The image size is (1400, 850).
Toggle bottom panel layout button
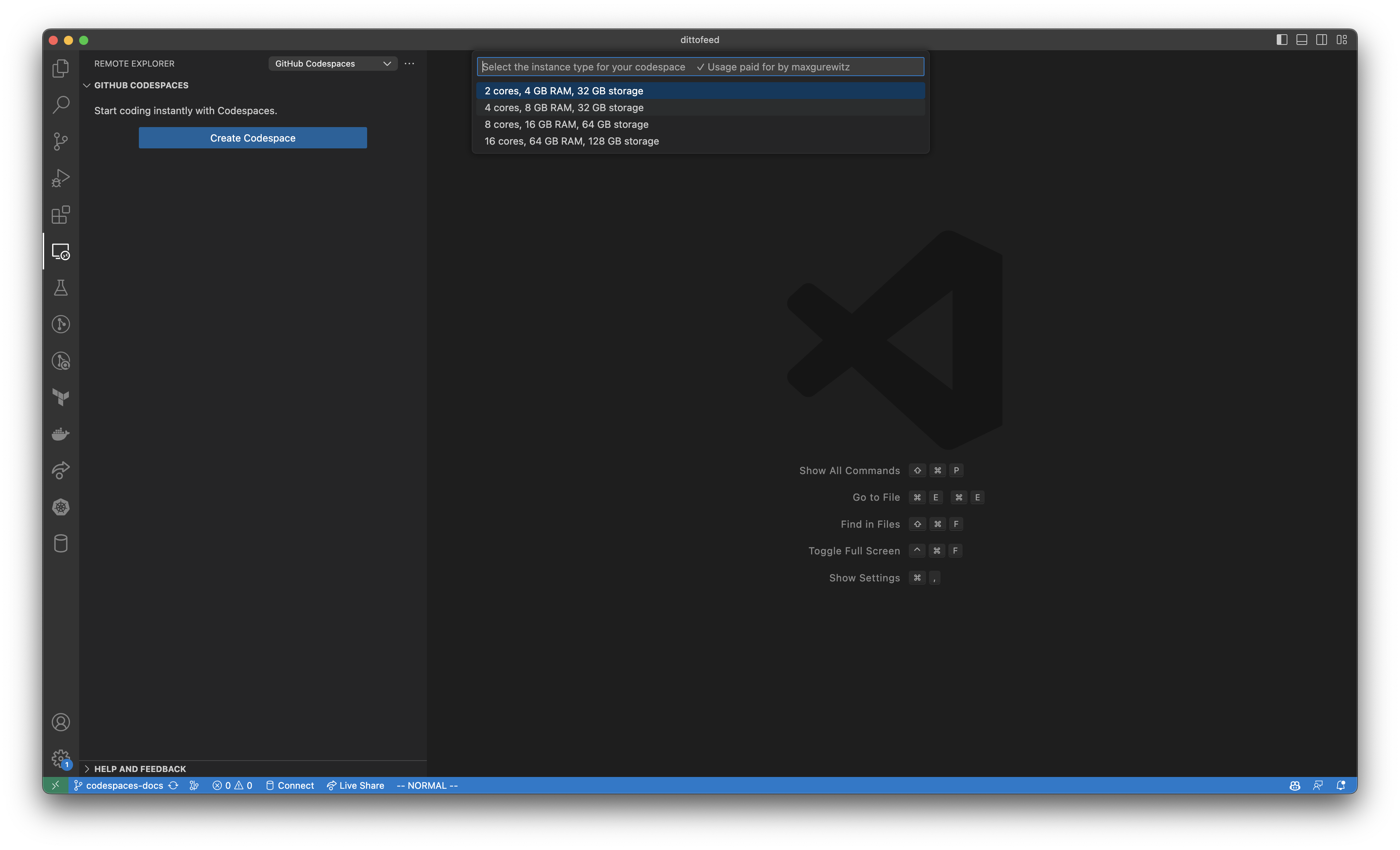click(x=1302, y=40)
